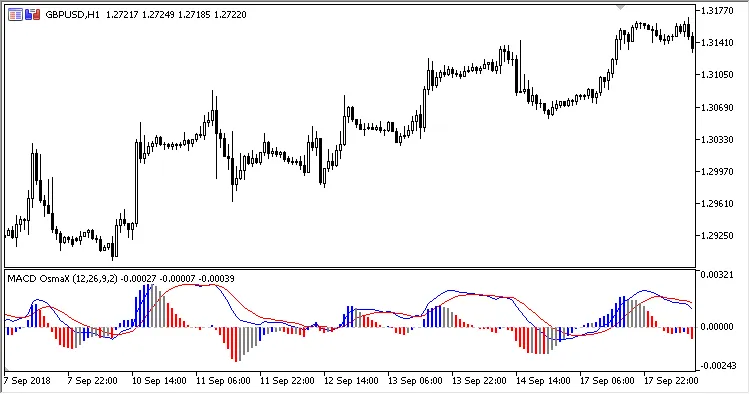Click the high price 1.27249

(158, 15)
